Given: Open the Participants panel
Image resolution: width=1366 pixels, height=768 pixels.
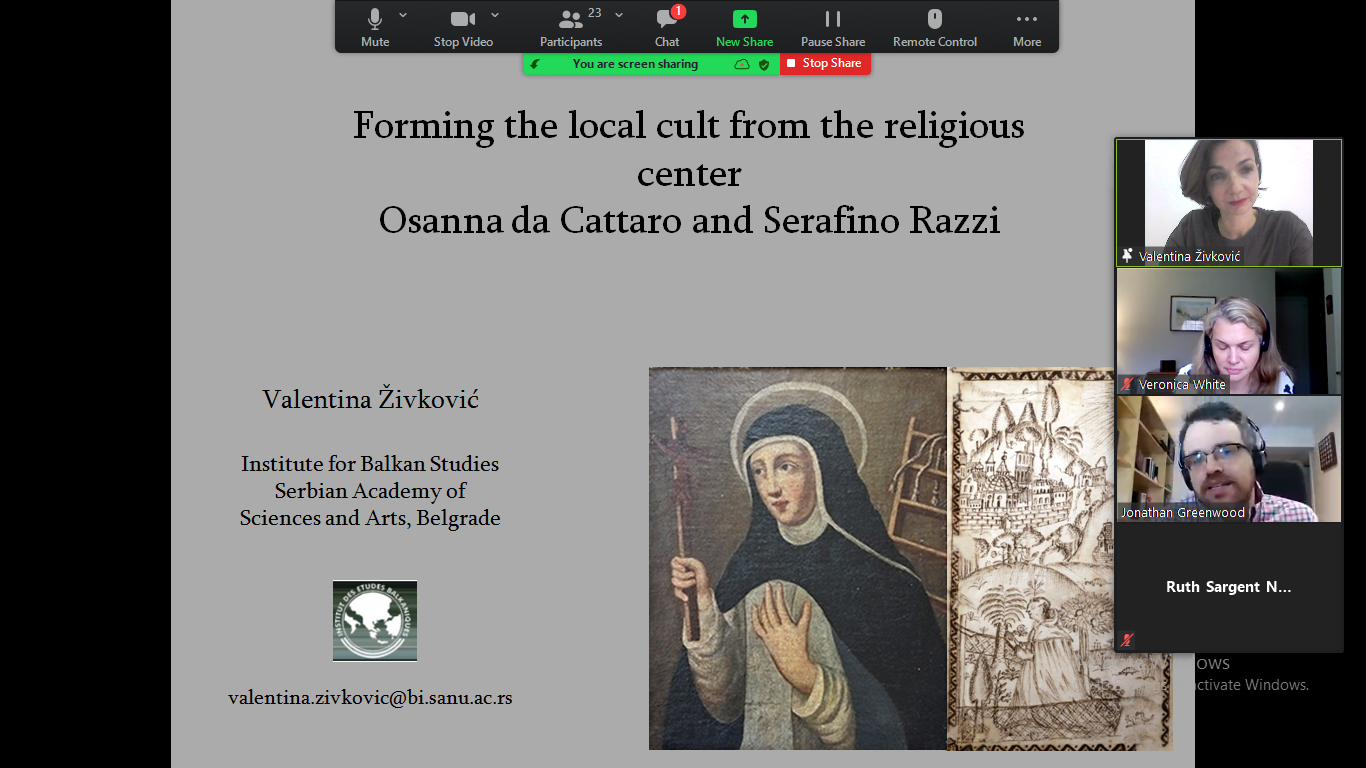Looking at the screenshot, I should click(571, 27).
